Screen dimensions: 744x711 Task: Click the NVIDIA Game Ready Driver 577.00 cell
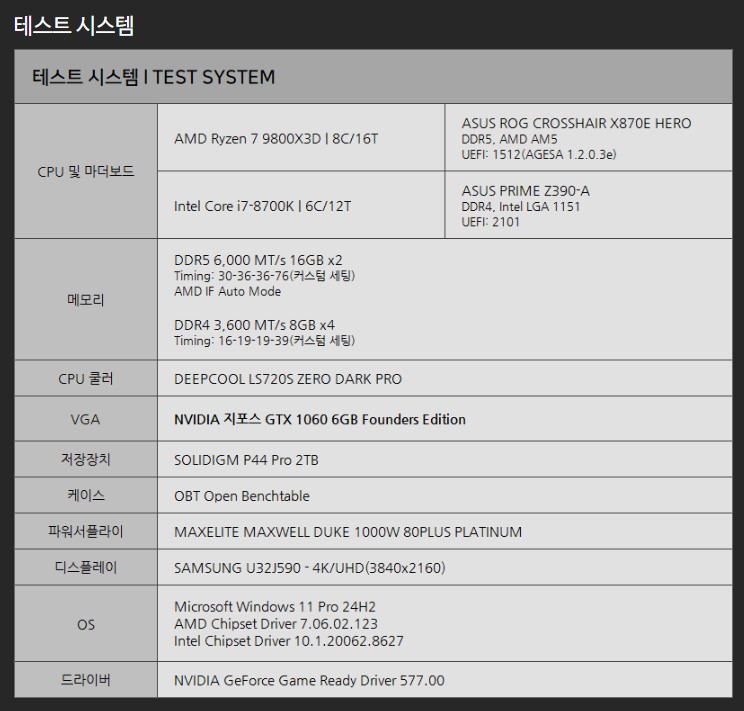(309, 680)
